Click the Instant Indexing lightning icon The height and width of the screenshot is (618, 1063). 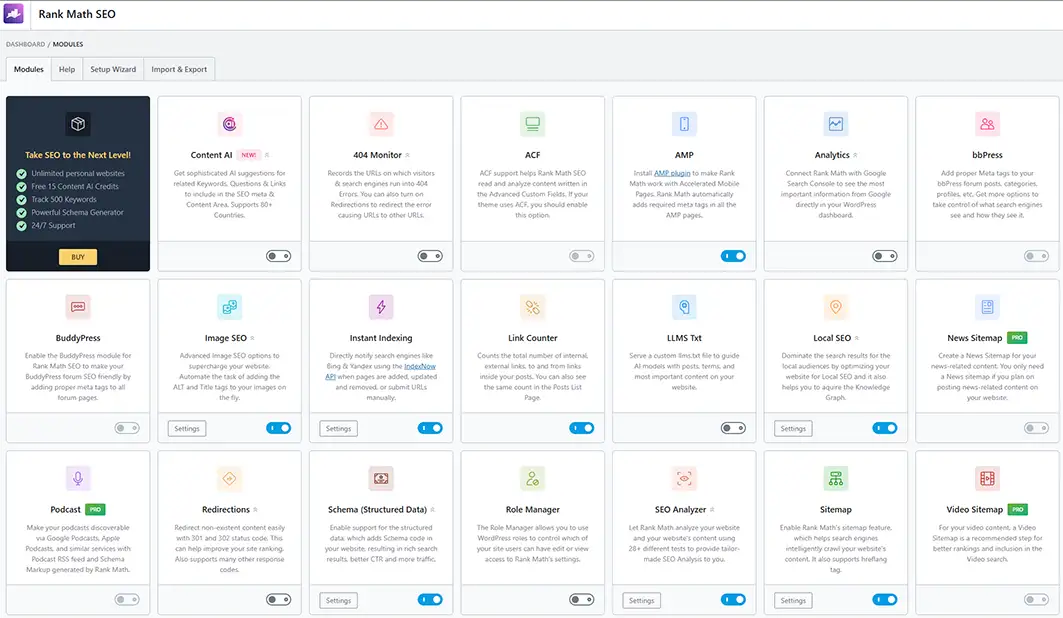pos(381,307)
